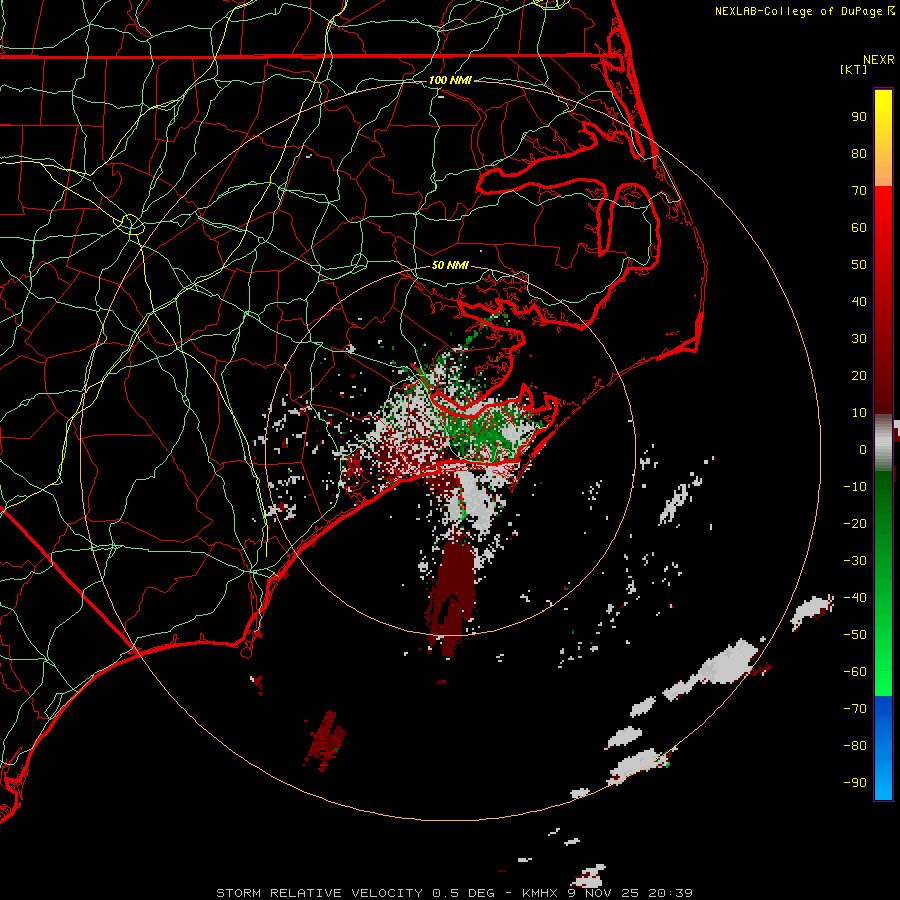Click the -90 value on the velocity scale
The width and height of the screenshot is (900, 900).
pos(855,783)
